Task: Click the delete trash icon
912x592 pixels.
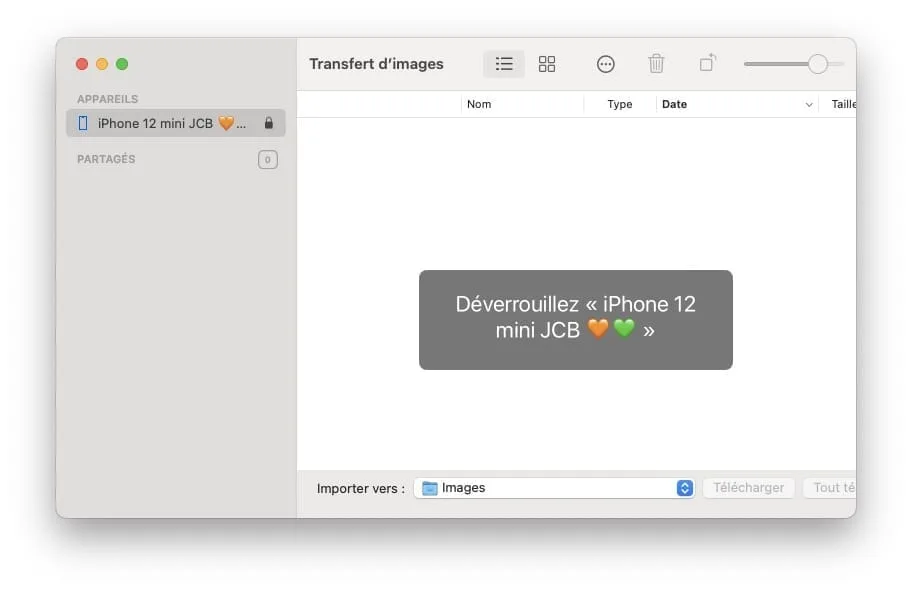Action: pyautogui.click(x=656, y=63)
